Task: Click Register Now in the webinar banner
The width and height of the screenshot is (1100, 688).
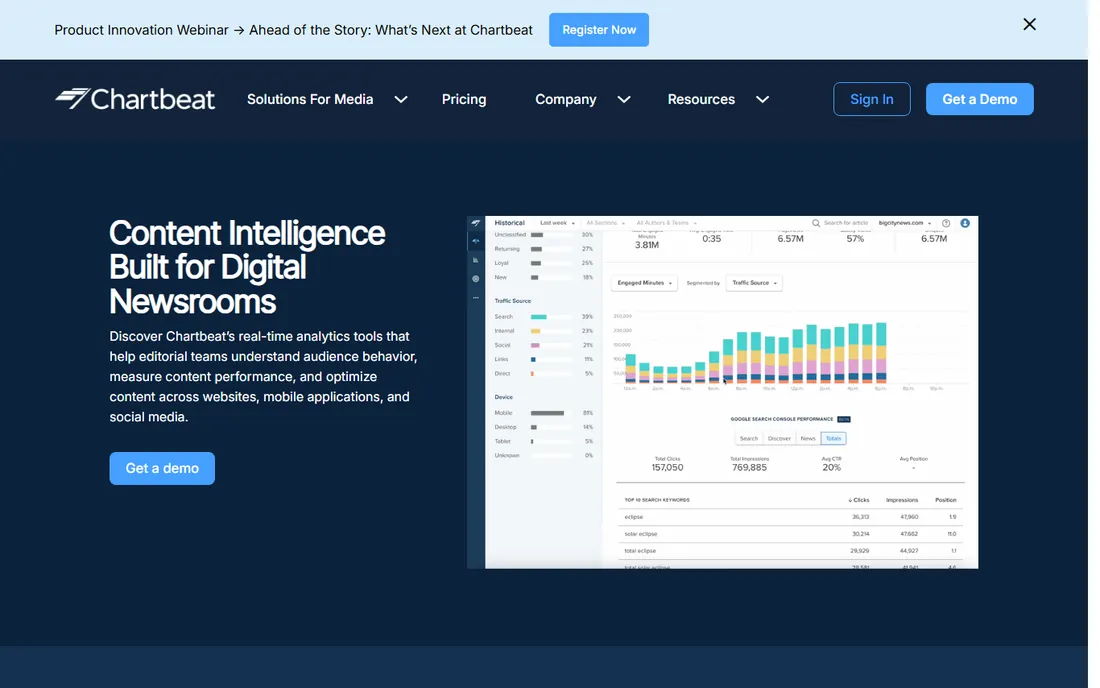Action: coord(598,29)
